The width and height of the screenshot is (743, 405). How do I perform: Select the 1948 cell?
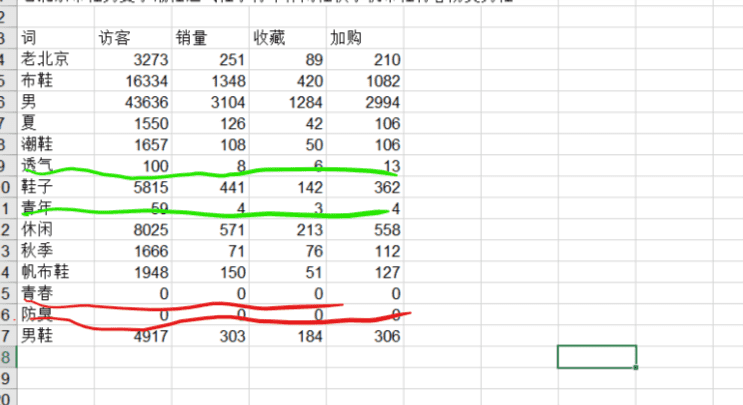click(133, 272)
